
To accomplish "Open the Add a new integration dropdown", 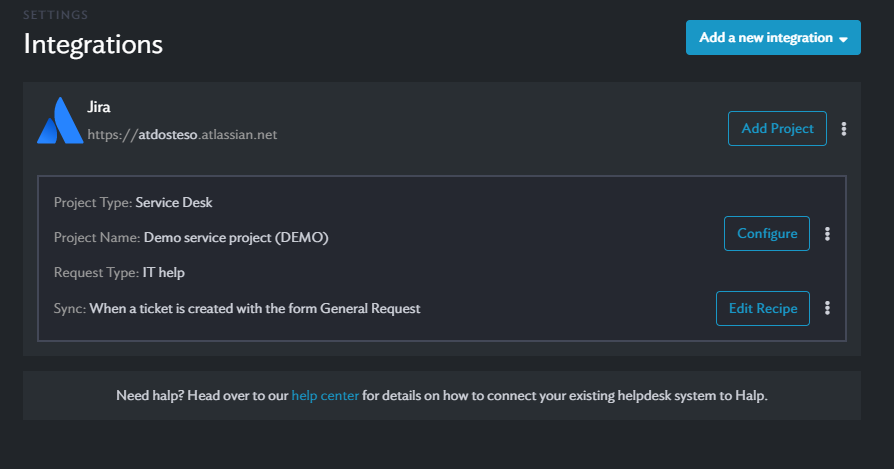I will 765,38.
